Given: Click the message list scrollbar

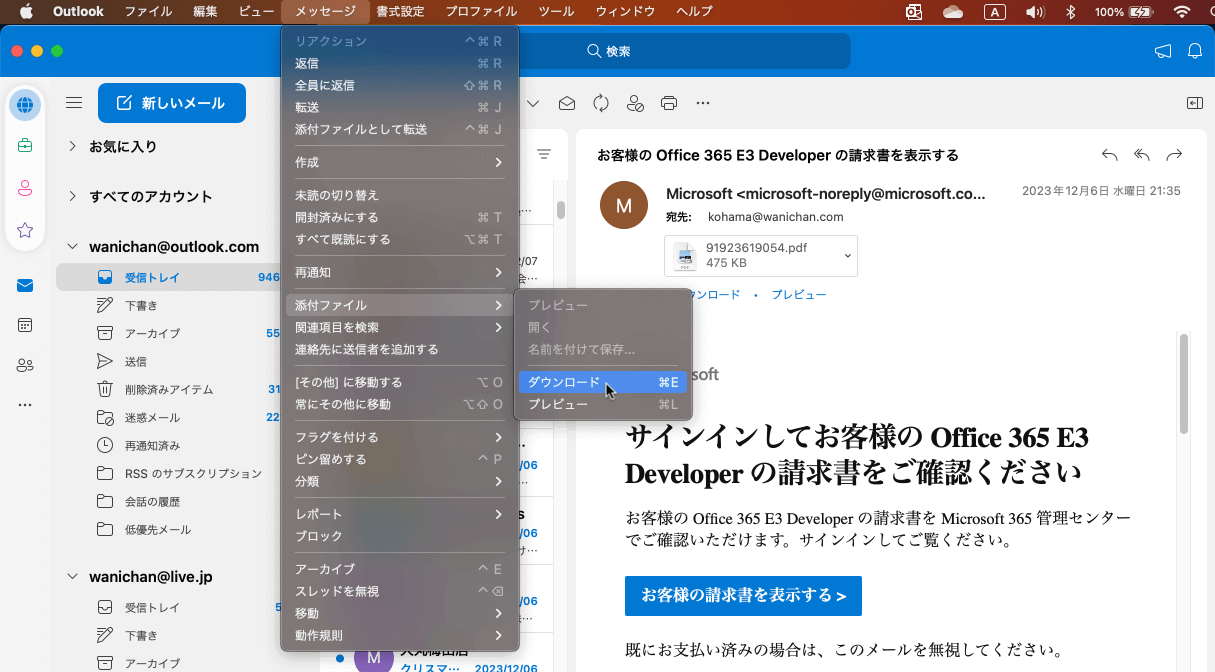Looking at the screenshot, I should (x=561, y=210).
